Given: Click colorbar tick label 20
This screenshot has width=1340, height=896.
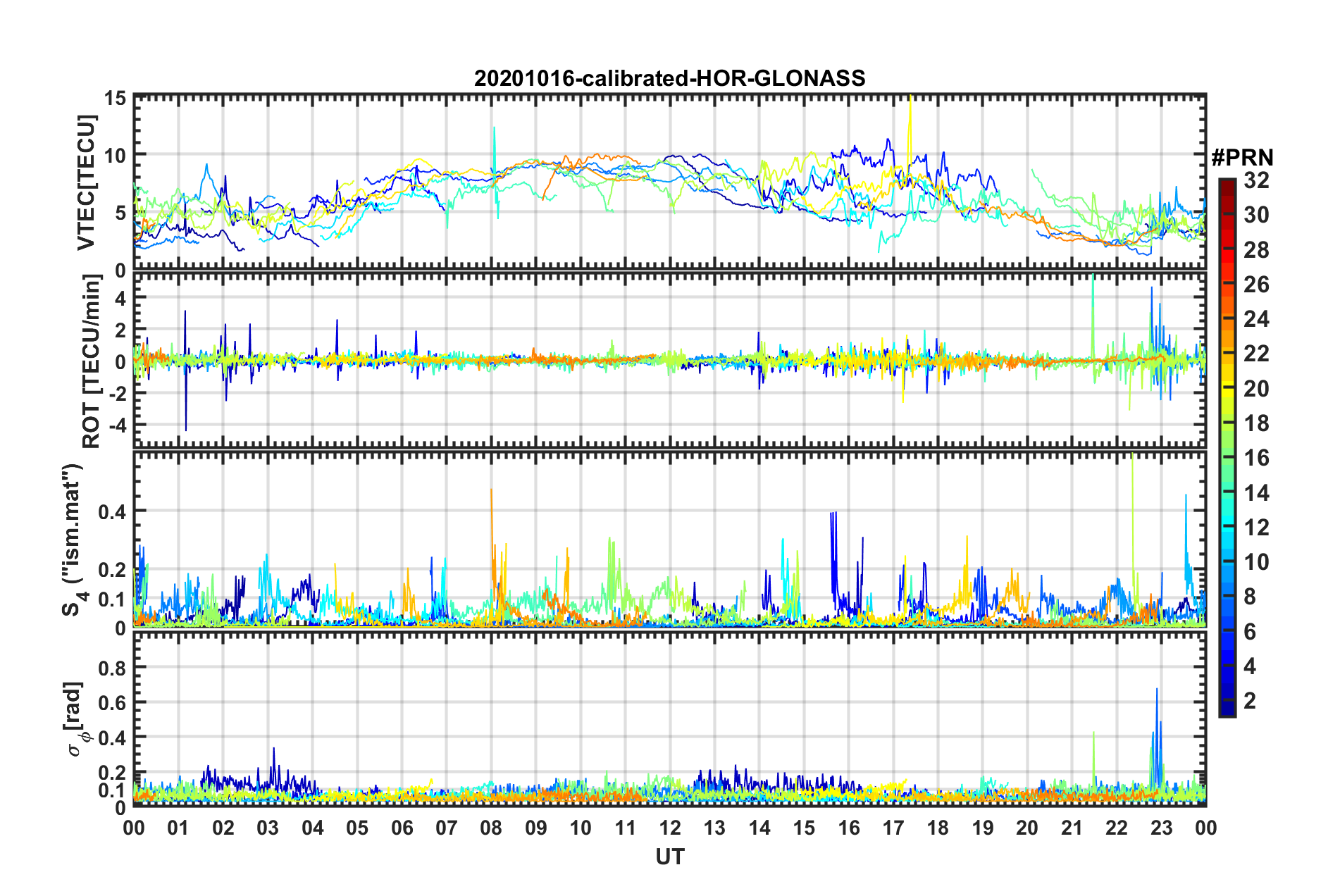Looking at the screenshot, I should 1256,389.
